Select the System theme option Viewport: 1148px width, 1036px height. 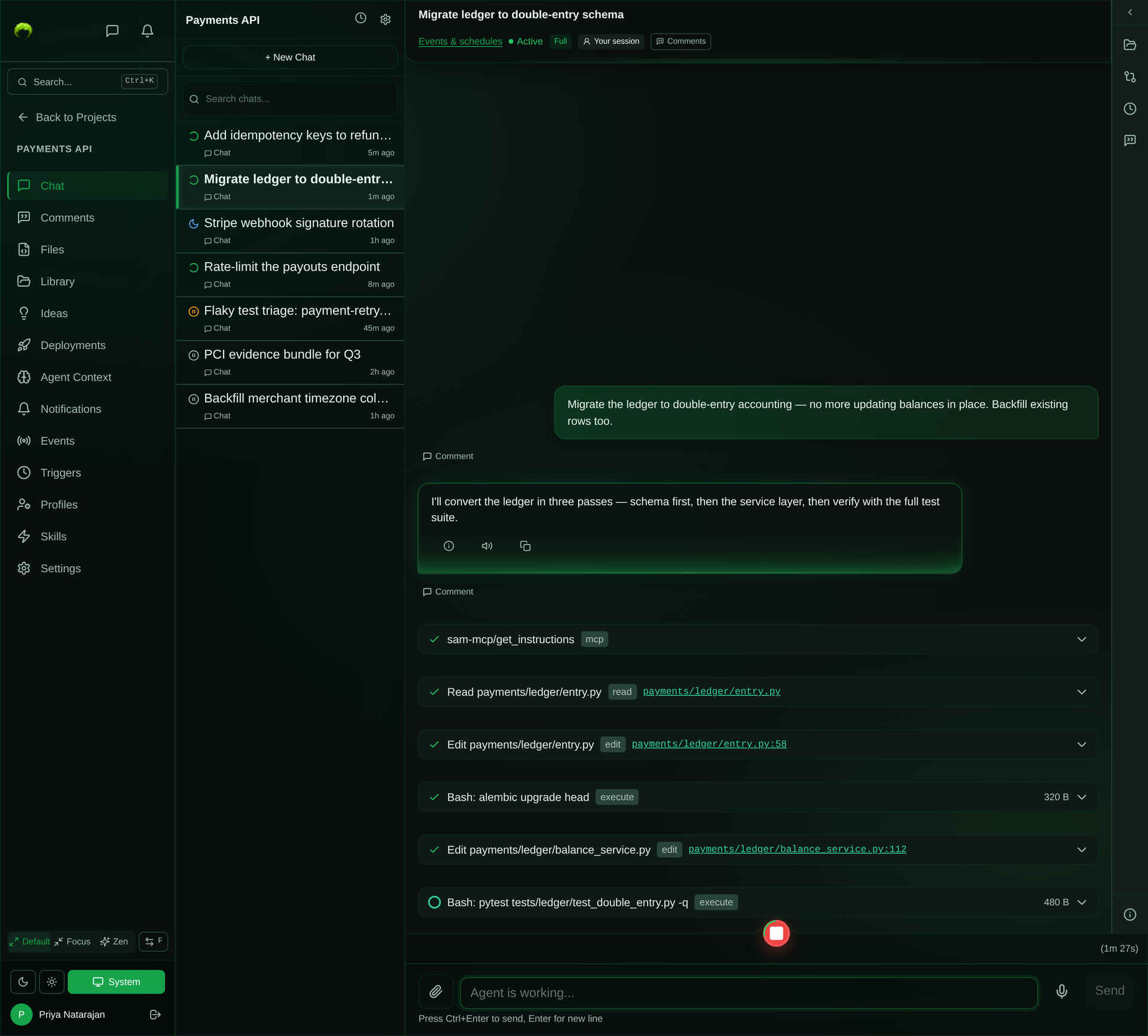pyautogui.click(x=116, y=982)
